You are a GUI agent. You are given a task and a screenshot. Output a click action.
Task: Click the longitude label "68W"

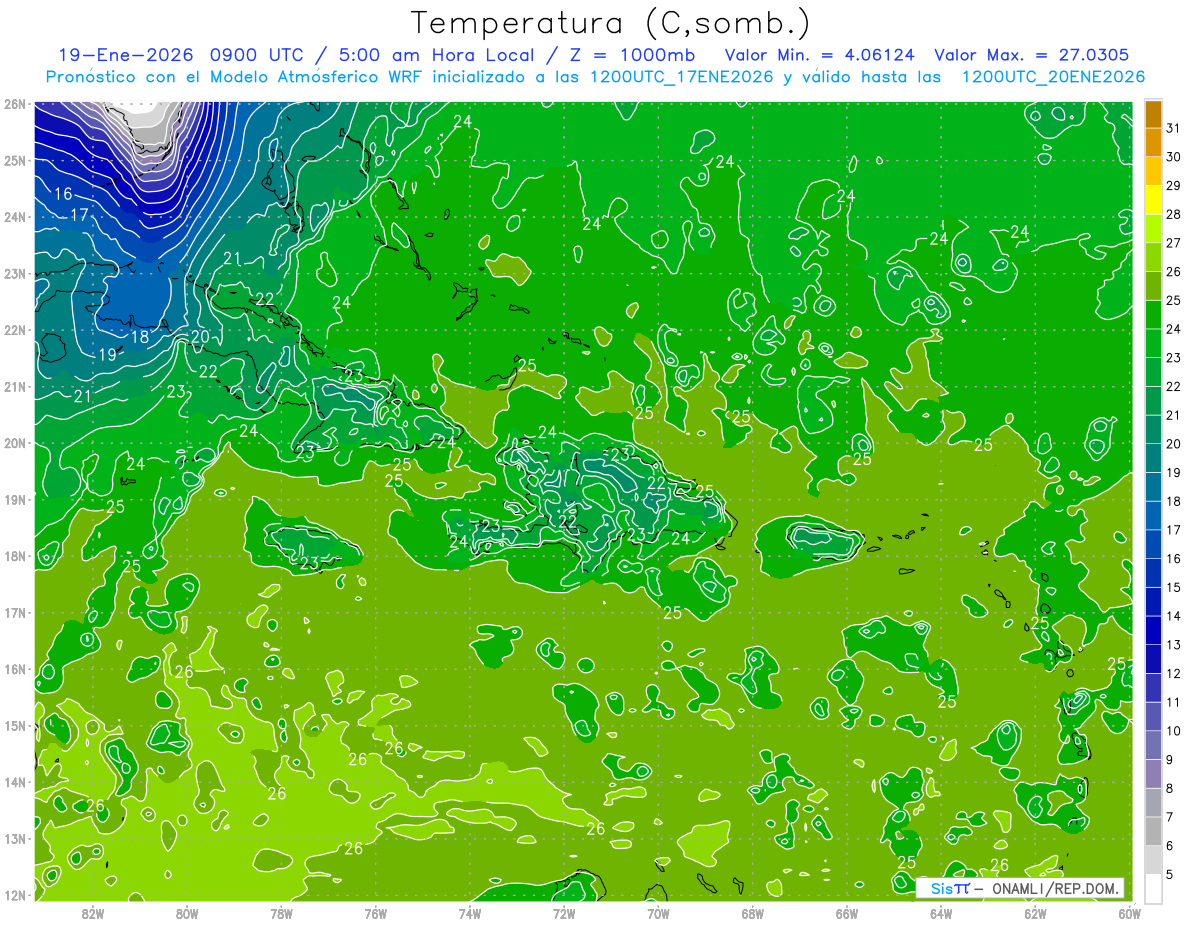[x=752, y=913]
